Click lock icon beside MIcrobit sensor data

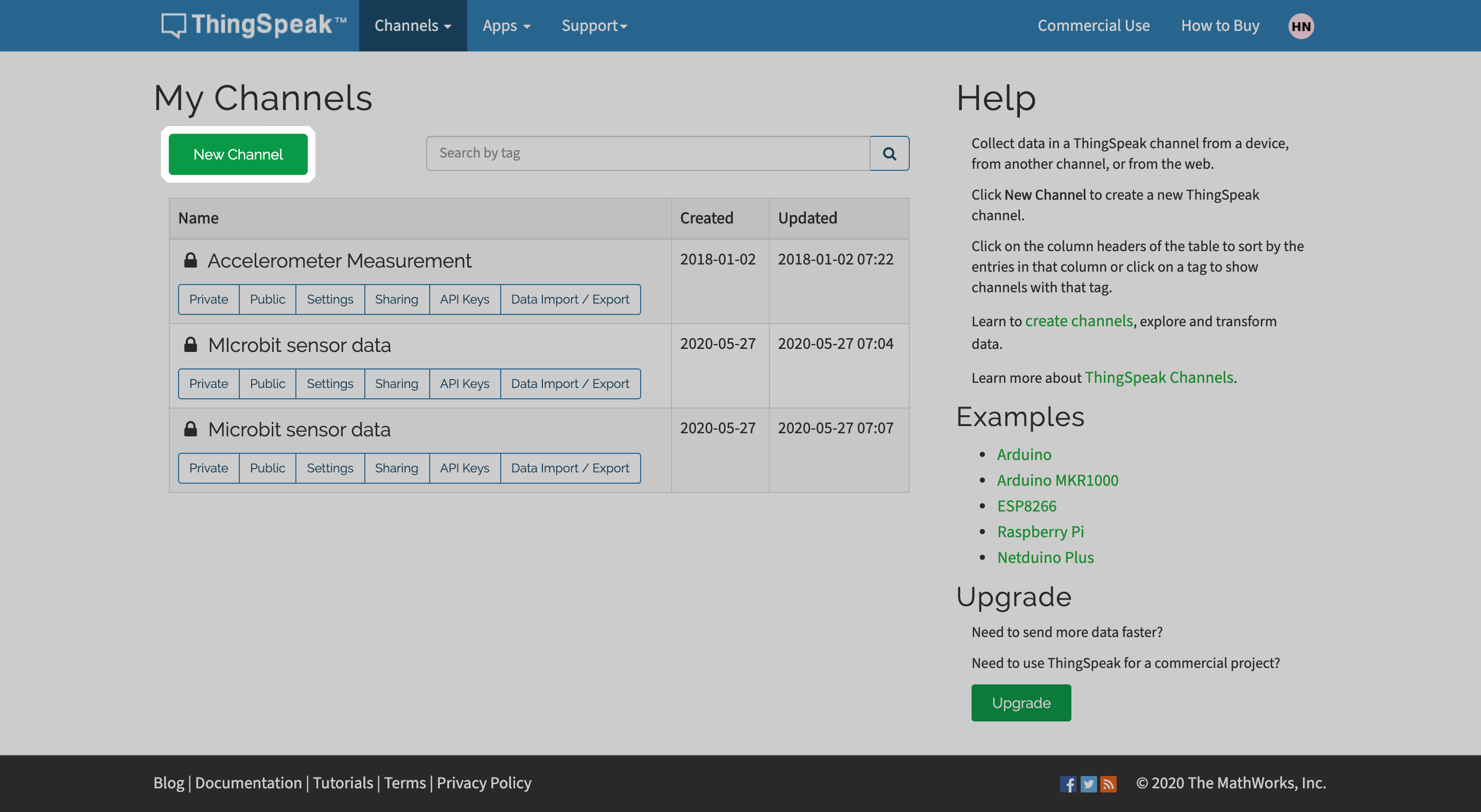[190, 345]
